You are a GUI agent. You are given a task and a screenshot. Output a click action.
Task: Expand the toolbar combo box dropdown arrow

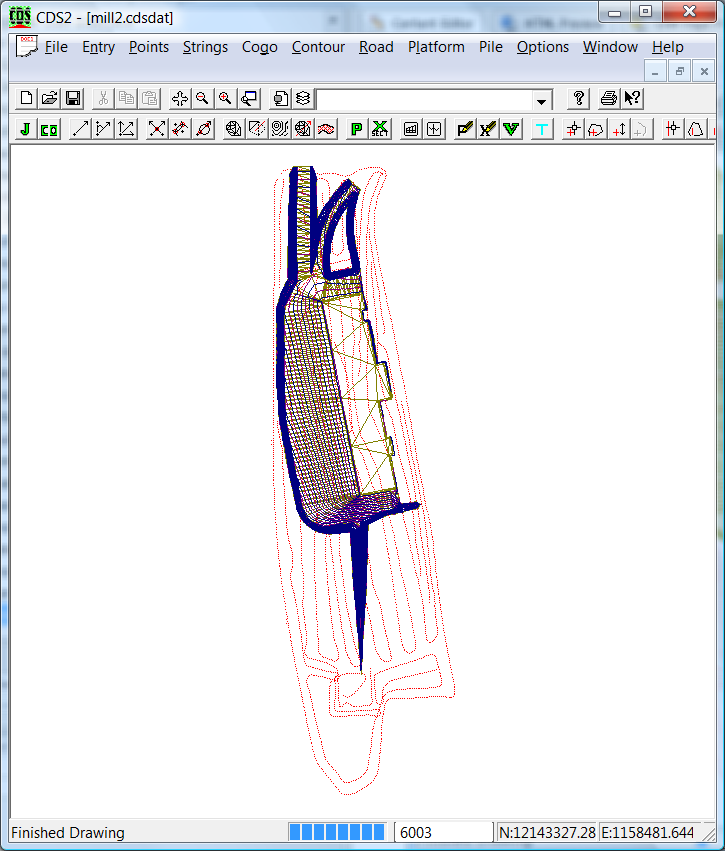tap(542, 100)
